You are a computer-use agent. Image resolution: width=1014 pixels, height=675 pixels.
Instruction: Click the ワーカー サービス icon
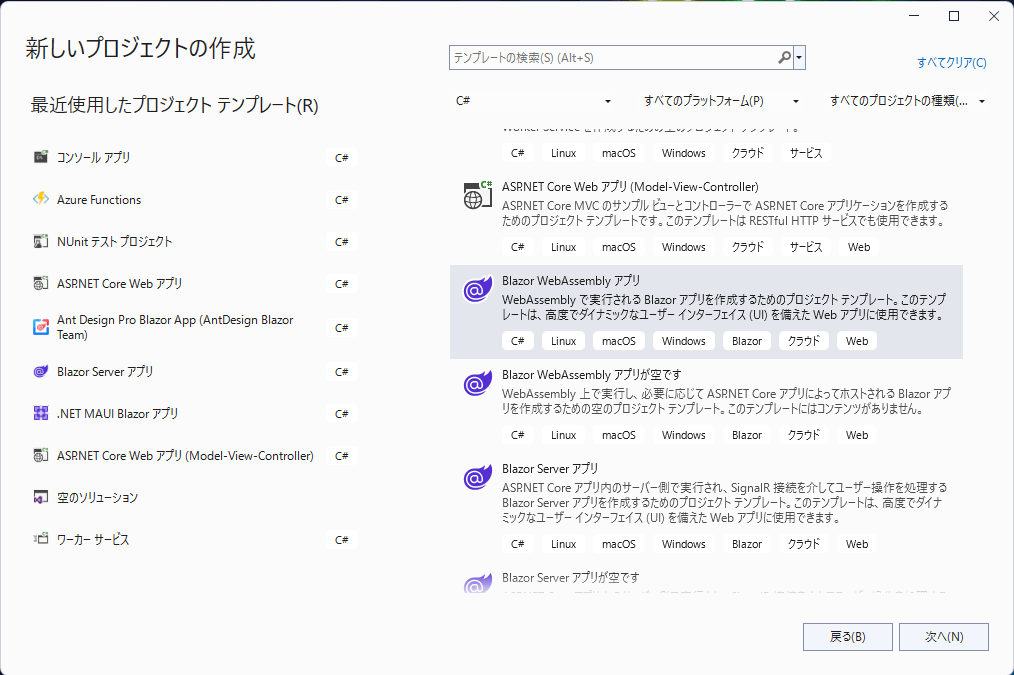click(41, 539)
